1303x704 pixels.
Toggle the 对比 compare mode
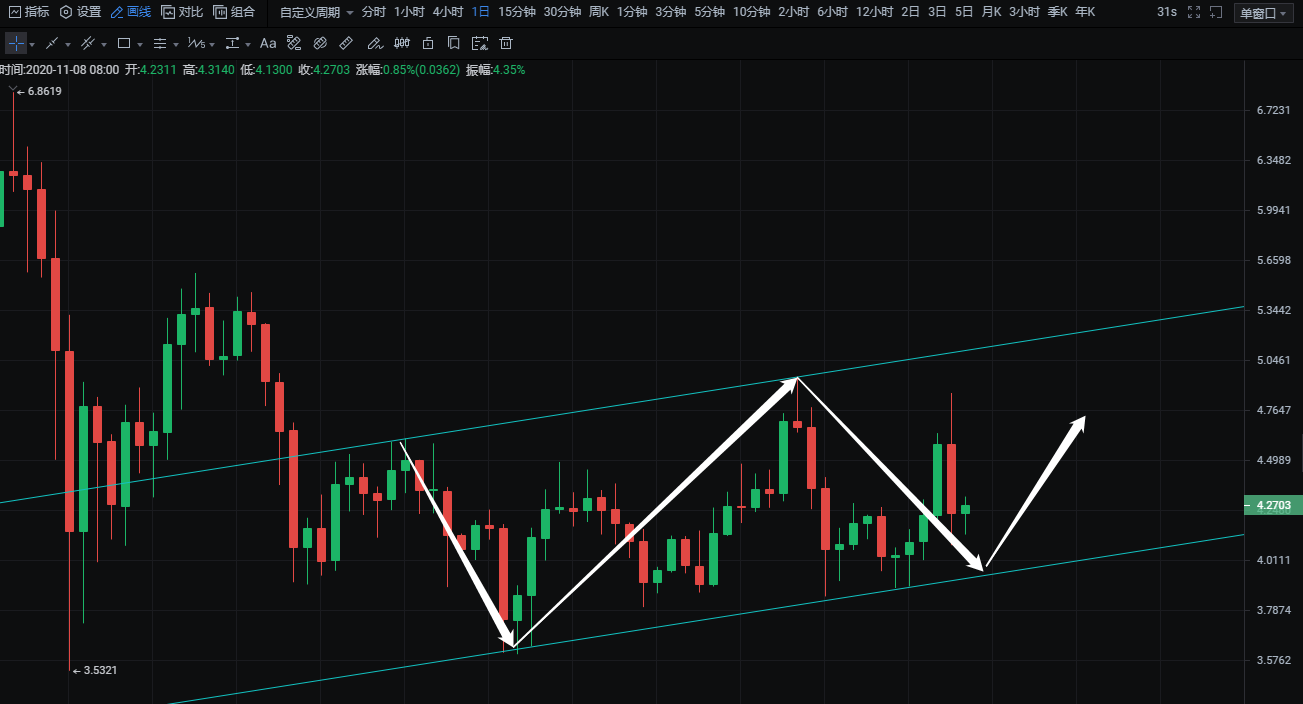[182, 12]
